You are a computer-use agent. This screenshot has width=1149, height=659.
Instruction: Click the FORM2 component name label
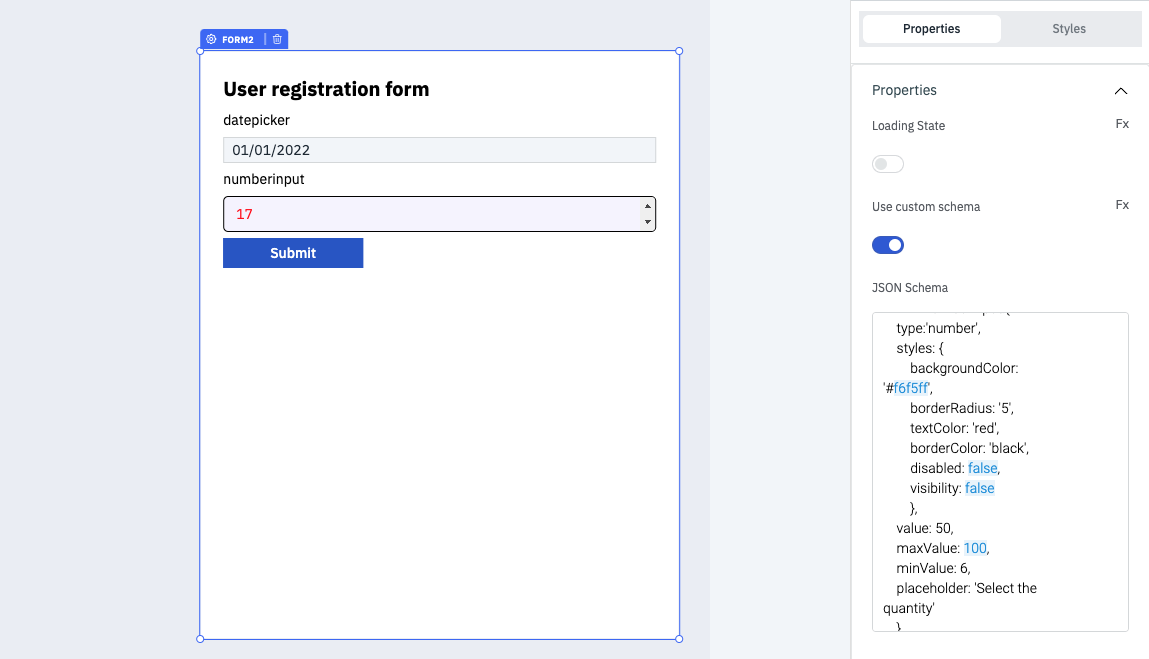tap(237, 39)
